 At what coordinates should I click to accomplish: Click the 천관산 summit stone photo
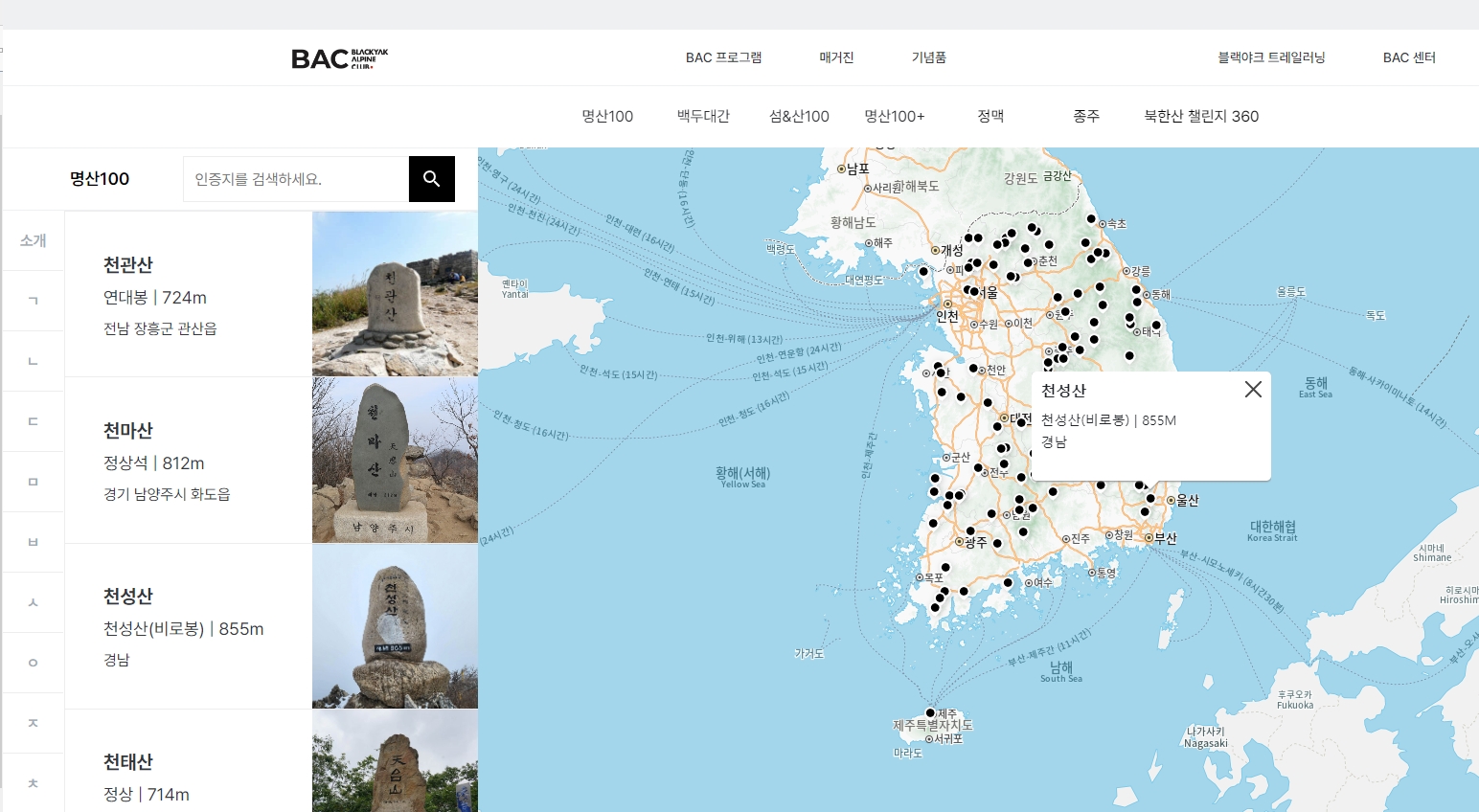tap(395, 294)
